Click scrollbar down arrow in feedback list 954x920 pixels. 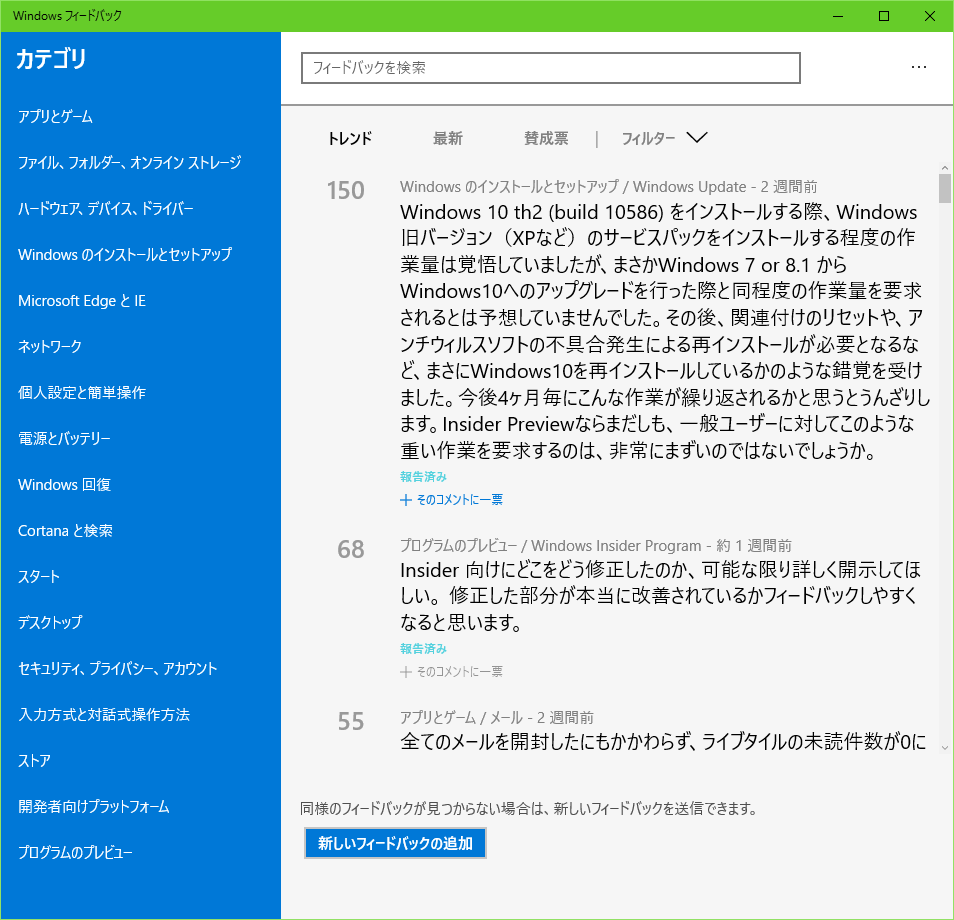(944, 748)
